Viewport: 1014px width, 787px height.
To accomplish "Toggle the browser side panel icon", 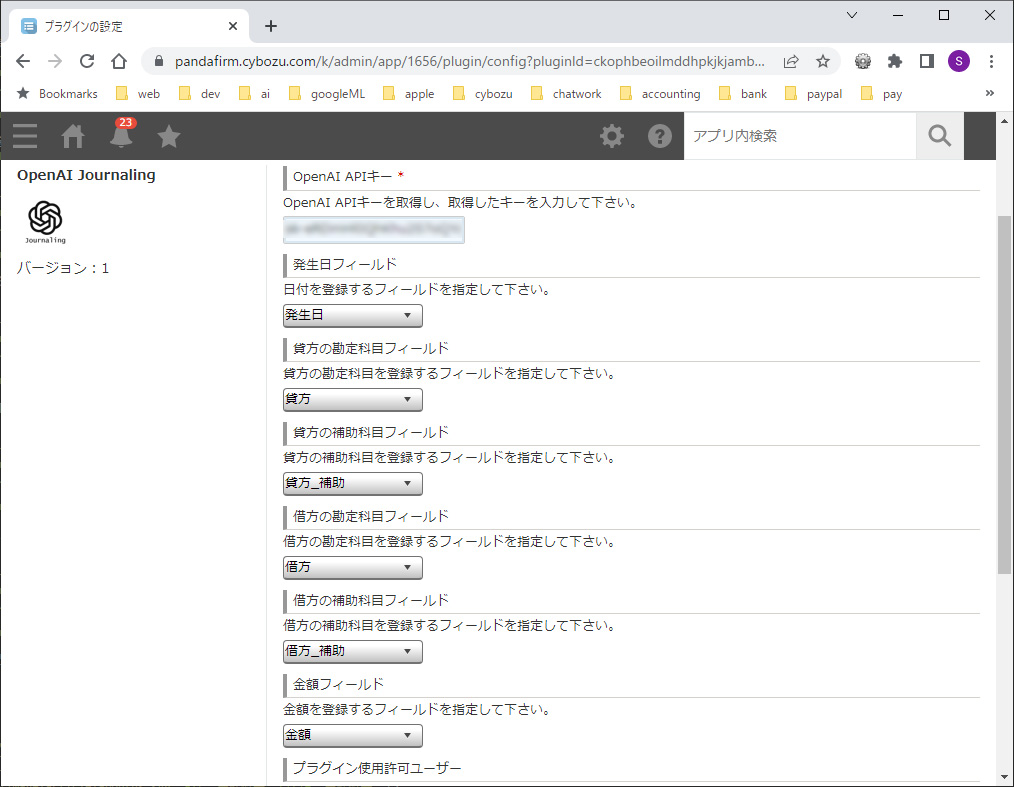I will [x=927, y=61].
